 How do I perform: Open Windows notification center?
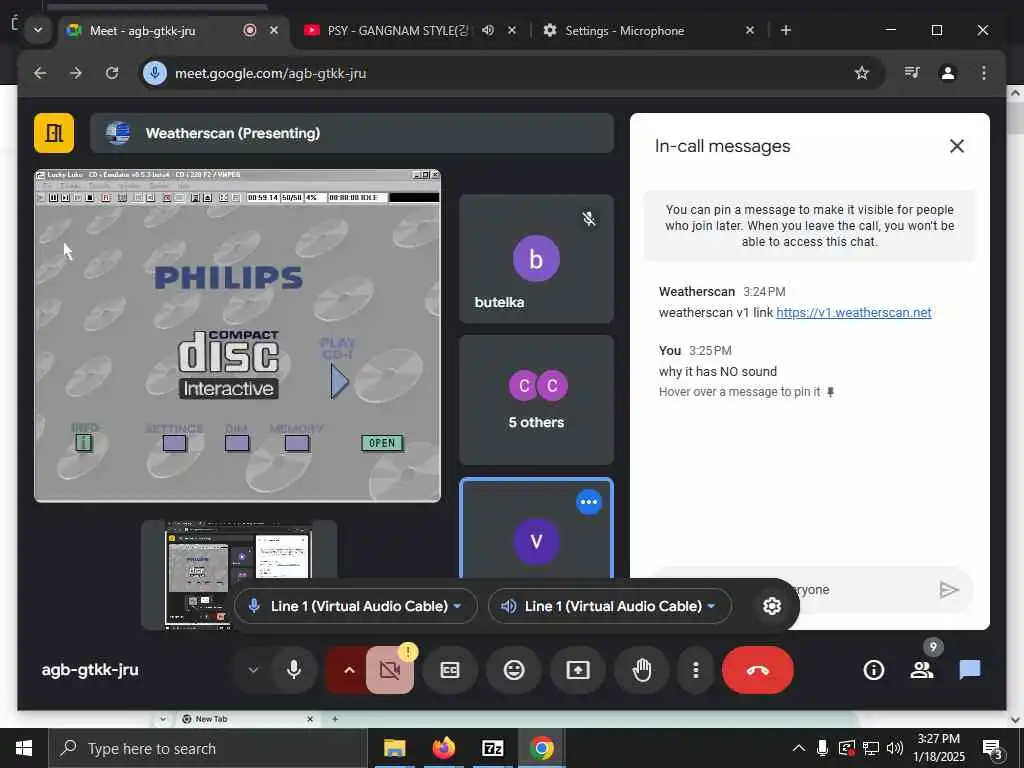click(x=993, y=748)
